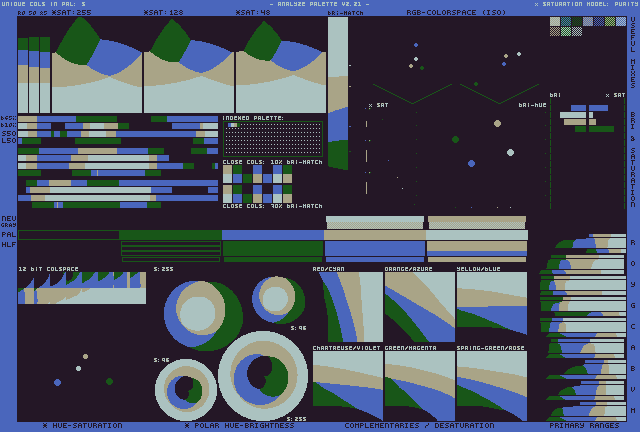This screenshot has width=640, height=432.
Task: Click the 'RGB-COLORSPACE (ISO)' heading
Action: tap(456, 13)
